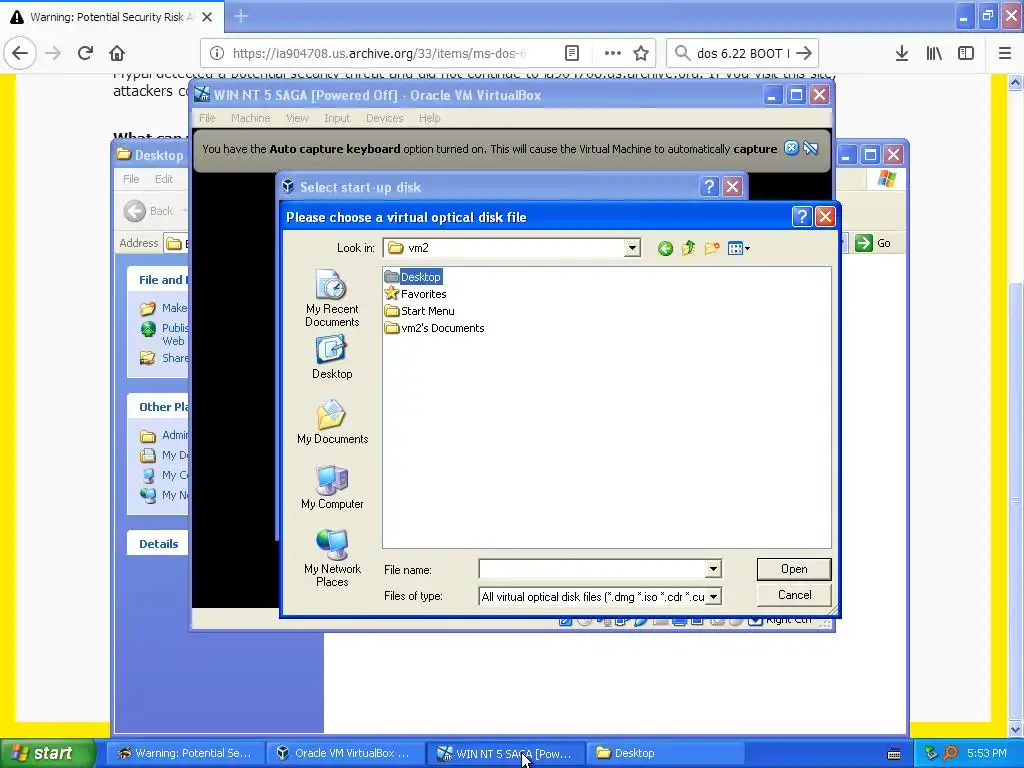
Task: Bookmark this page with star icon
Action: [x=641, y=54]
